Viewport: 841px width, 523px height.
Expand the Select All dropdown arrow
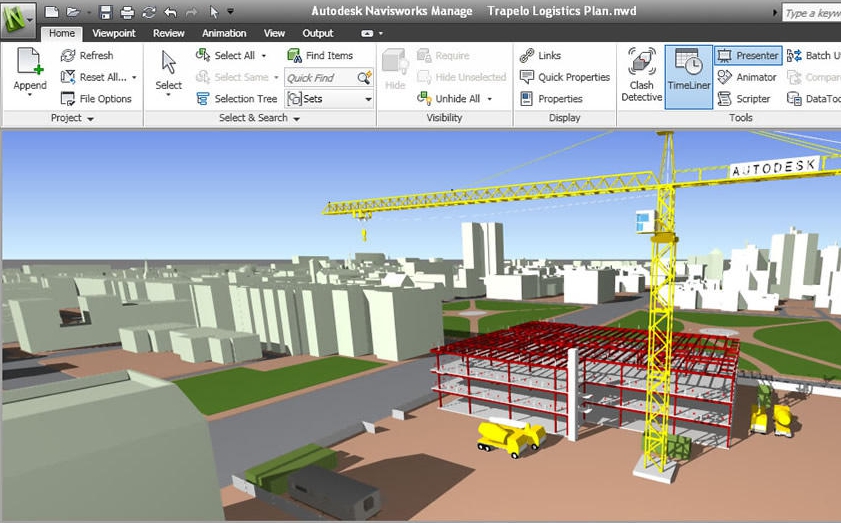click(264, 56)
